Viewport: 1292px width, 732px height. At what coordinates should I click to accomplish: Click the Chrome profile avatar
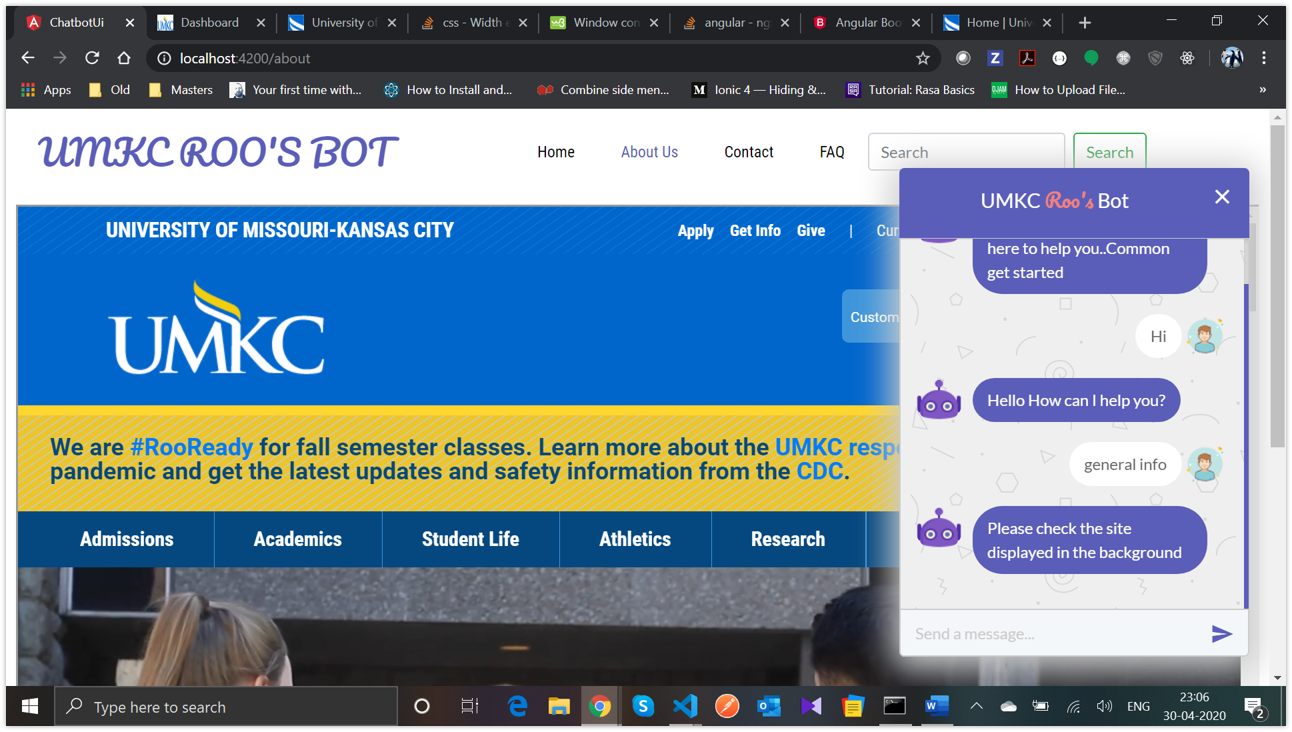[x=1232, y=58]
